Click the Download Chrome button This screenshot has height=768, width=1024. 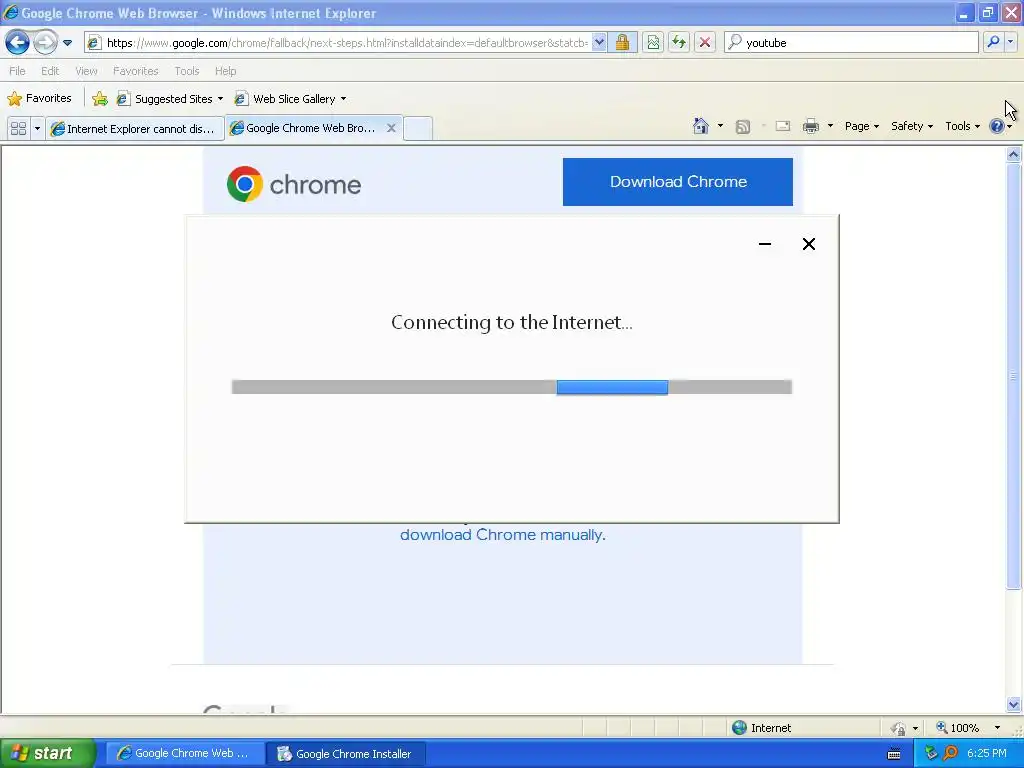pos(678,182)
